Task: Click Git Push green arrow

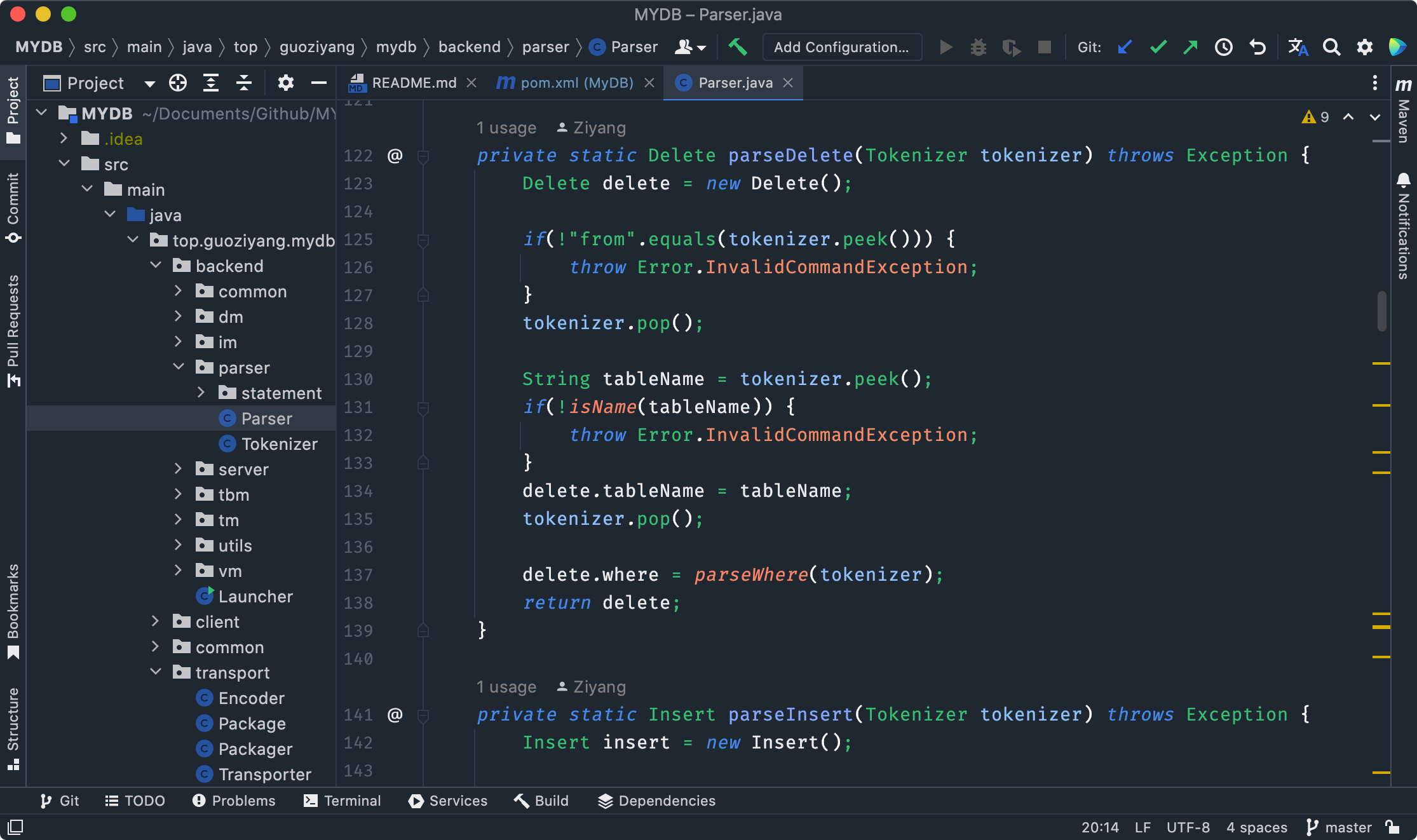Action: 1191,47
